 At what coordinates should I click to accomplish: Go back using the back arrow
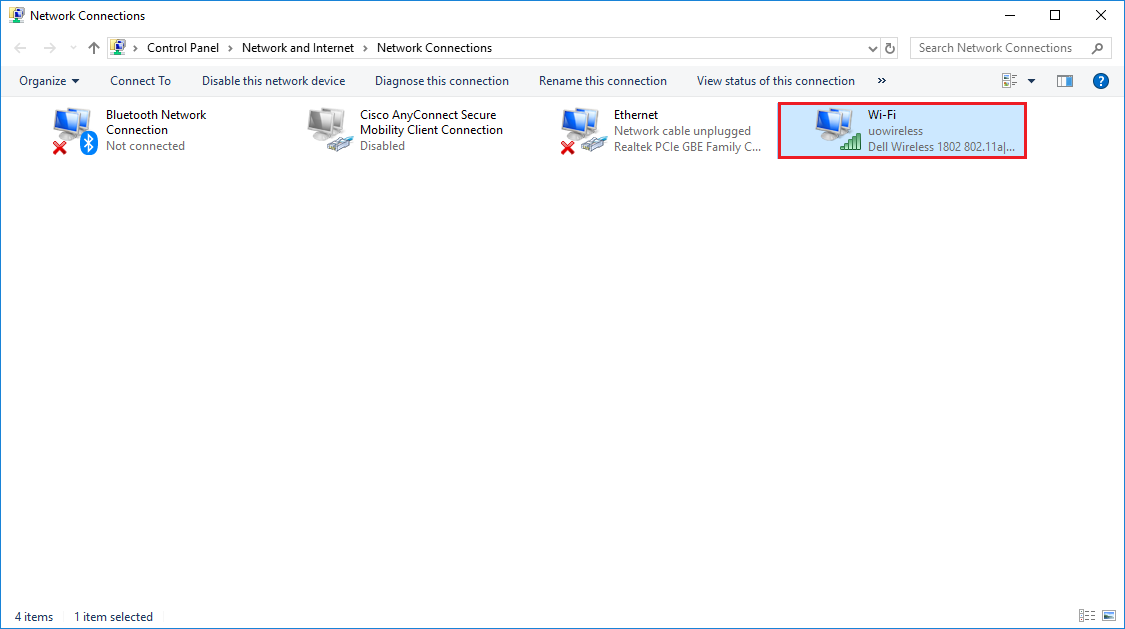[x=20, y=48]
